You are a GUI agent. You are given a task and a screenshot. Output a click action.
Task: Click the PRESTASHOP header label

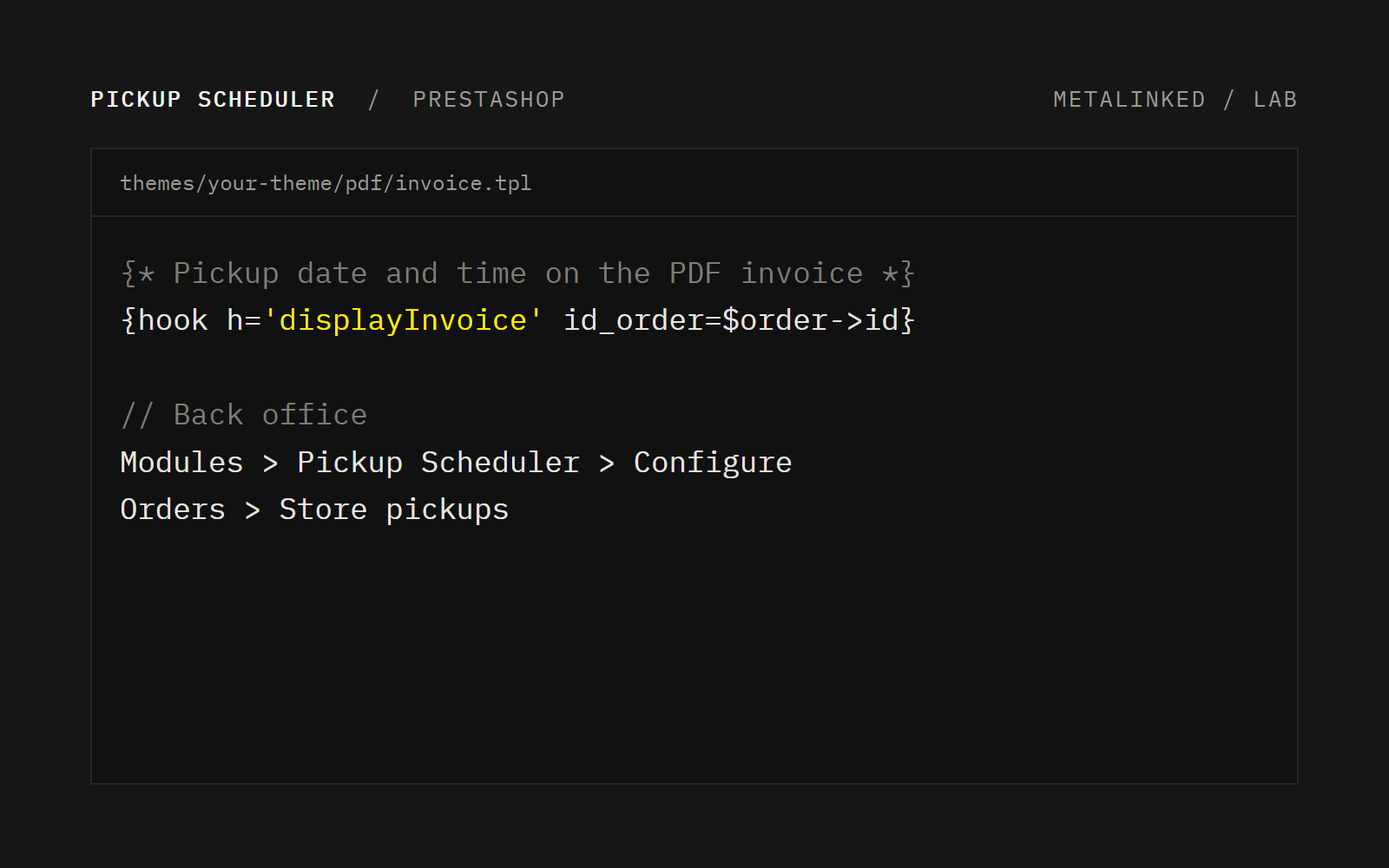coord(489,100)
